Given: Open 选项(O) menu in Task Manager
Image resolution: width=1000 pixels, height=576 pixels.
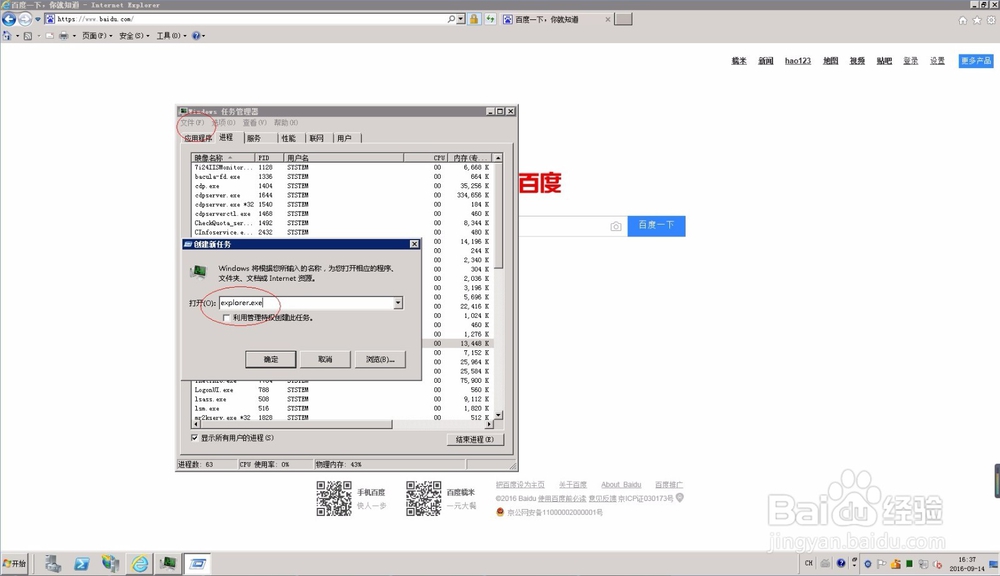Looking at the screenshot, I should pyautogui.click(x=223, y=122).
